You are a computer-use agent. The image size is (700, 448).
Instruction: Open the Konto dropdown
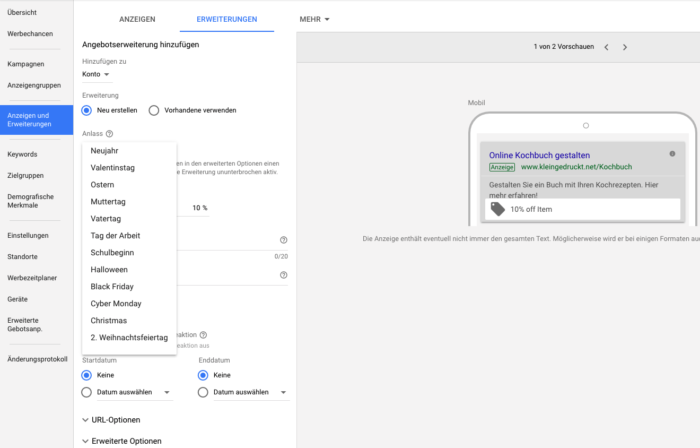(x=96, y=74)
